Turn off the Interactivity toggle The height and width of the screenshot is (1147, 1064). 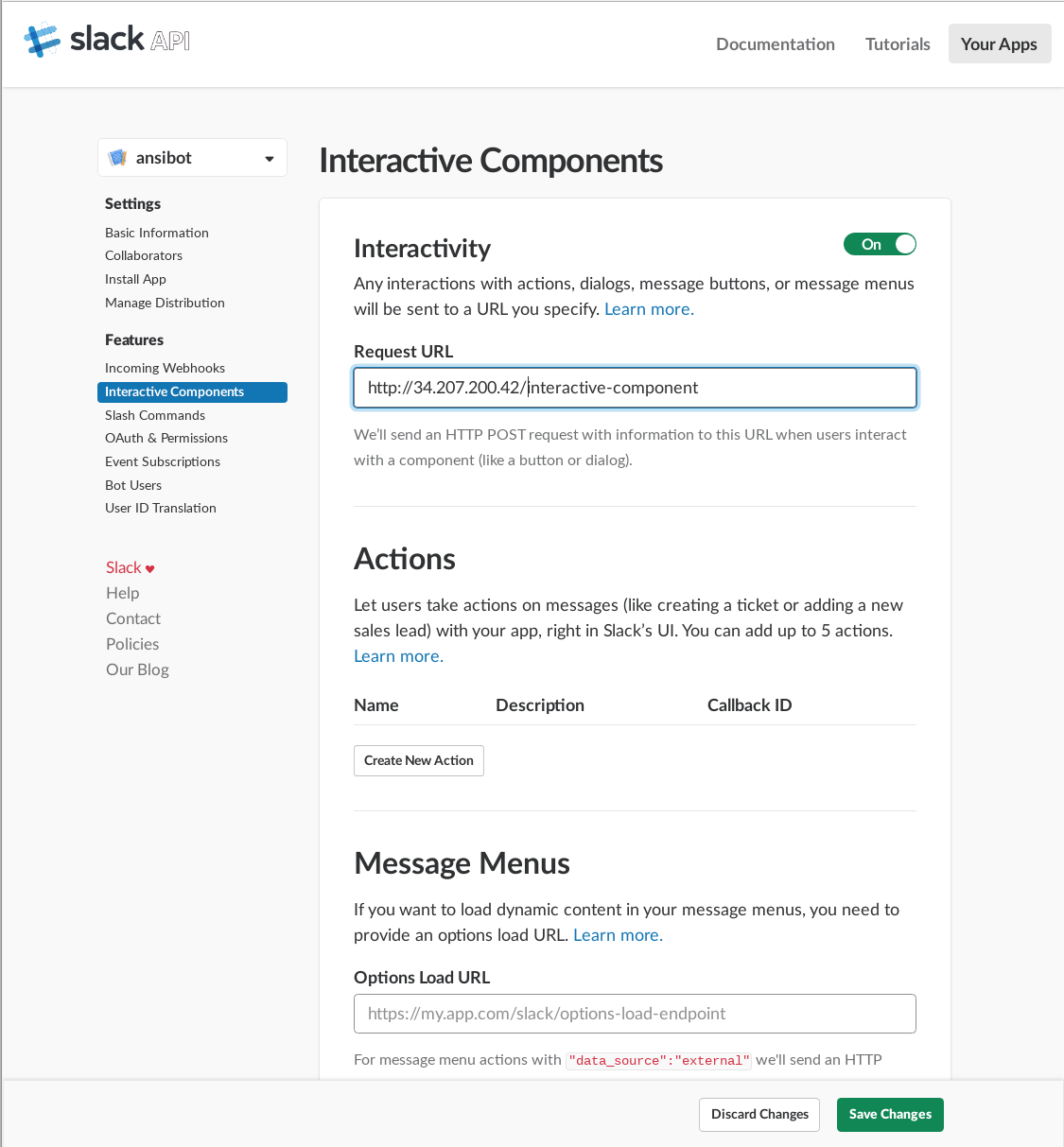pos(880,244)
